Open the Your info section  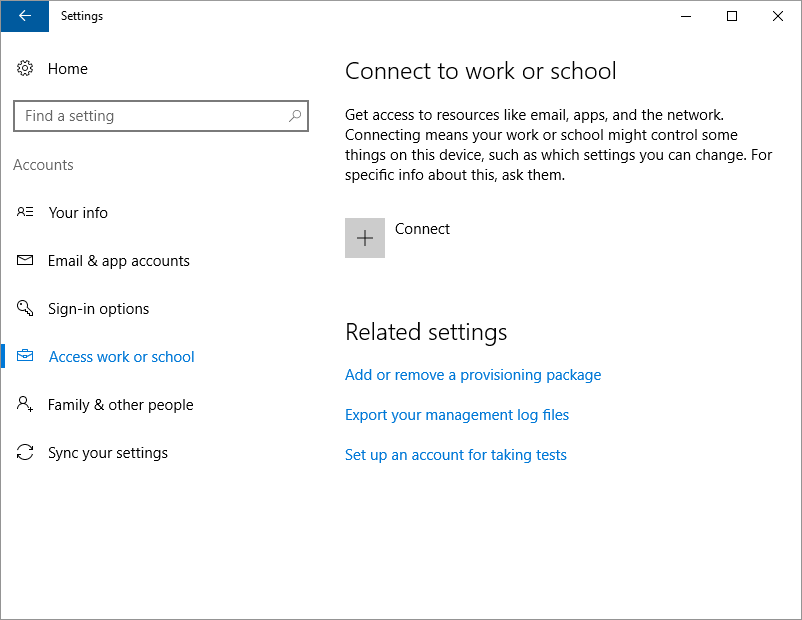pos(78,213)
